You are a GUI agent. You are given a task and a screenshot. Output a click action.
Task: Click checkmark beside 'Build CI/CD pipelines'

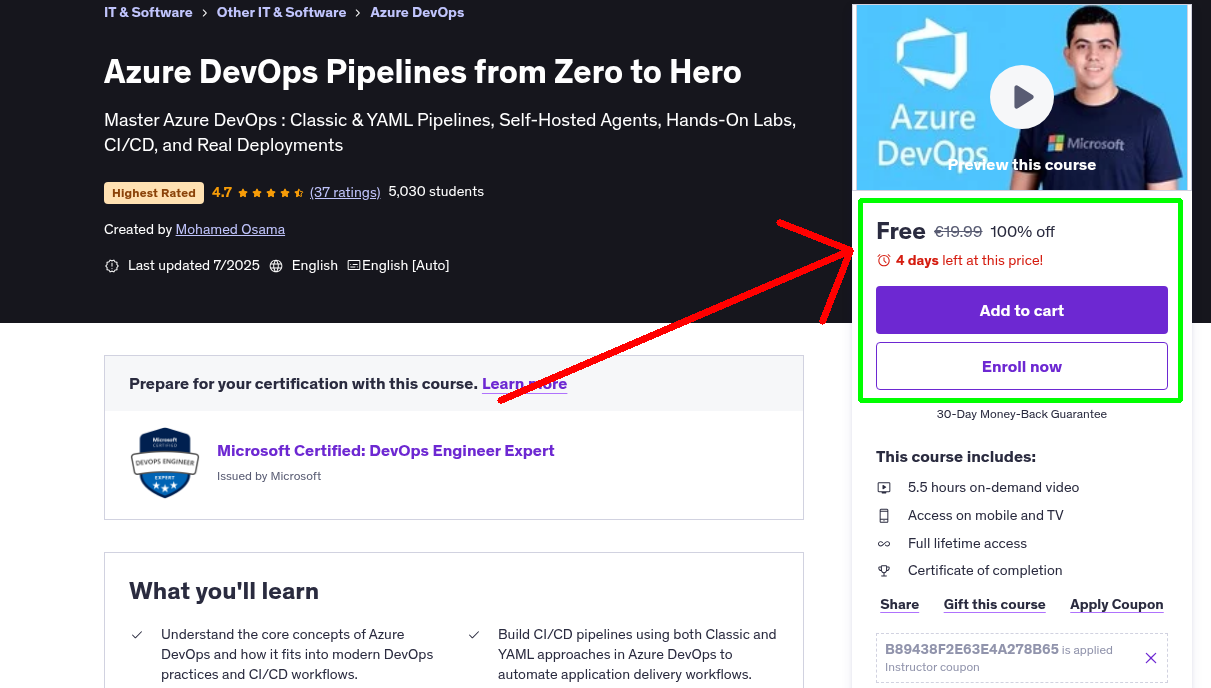[x=474, y=635]
